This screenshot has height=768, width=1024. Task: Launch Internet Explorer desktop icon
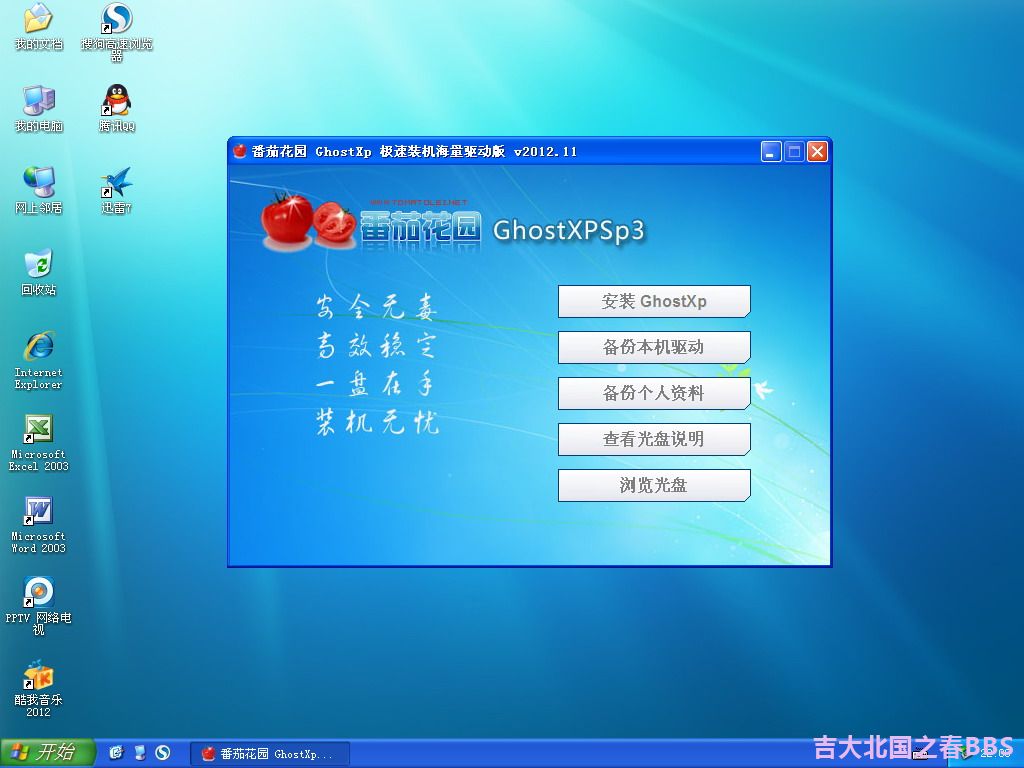point(39,360)
